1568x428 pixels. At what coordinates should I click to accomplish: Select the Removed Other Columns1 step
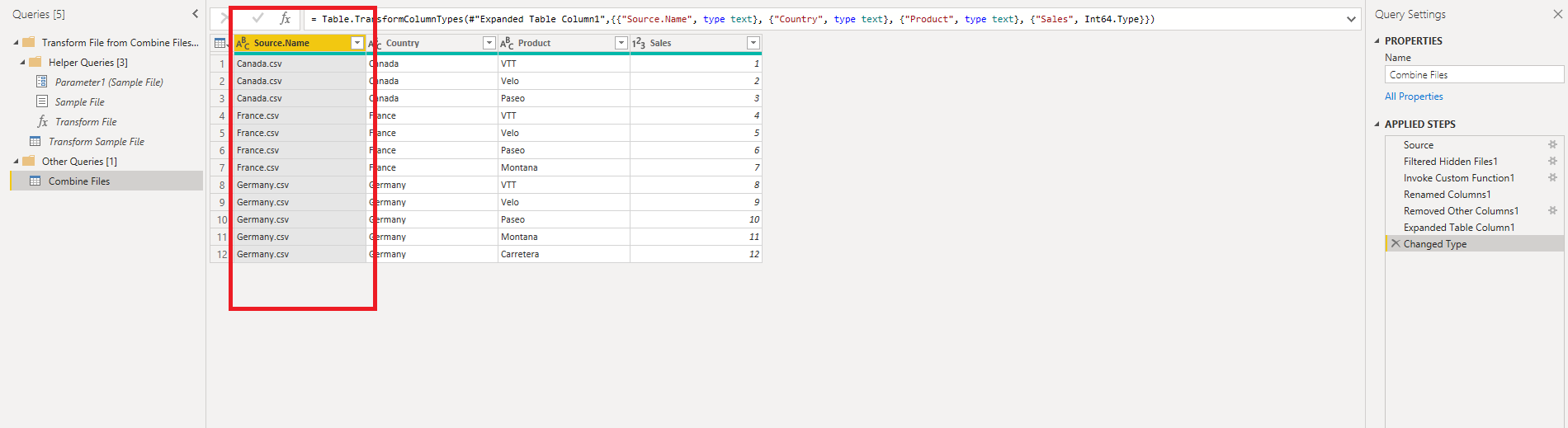(x=1461, y=211)
